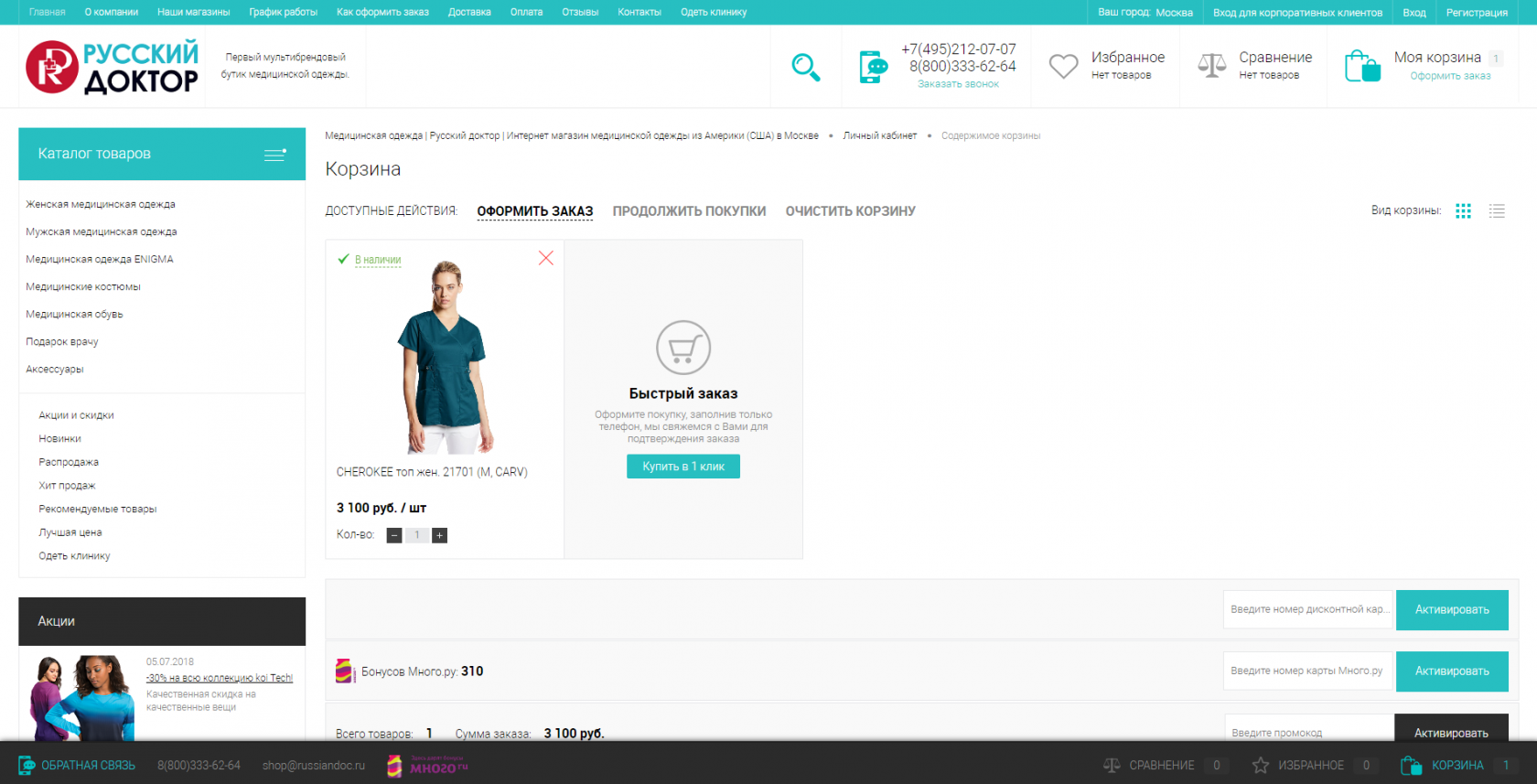Viewport: 1537px width, 784px height.
Task: Focus the Mnogo.ru card number field
Action: [1308, 671]
